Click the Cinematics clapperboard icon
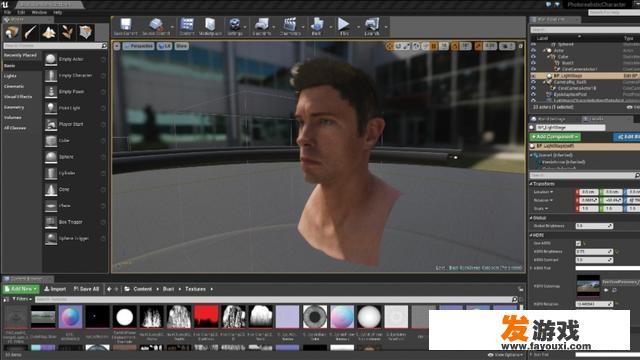This screenshot has width=640, height=360. (290, 24)
